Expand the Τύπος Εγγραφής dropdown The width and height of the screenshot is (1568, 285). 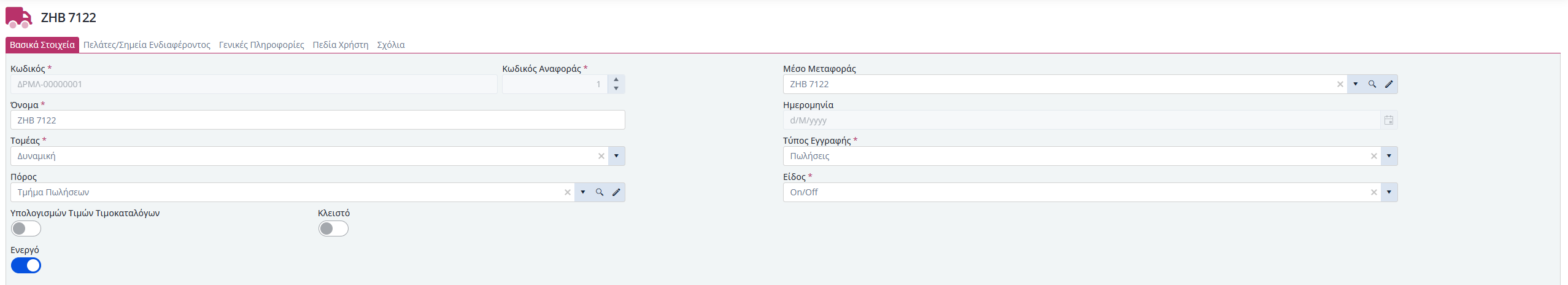(x=1389, y=156)
